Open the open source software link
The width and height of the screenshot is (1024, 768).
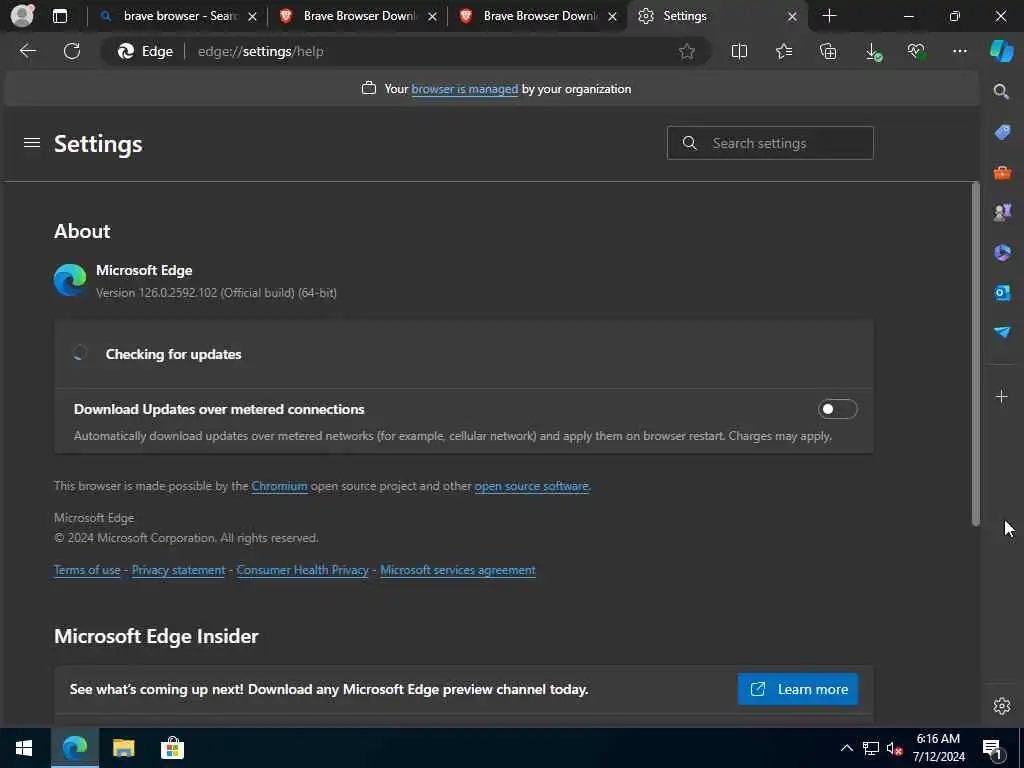[532, 486]
